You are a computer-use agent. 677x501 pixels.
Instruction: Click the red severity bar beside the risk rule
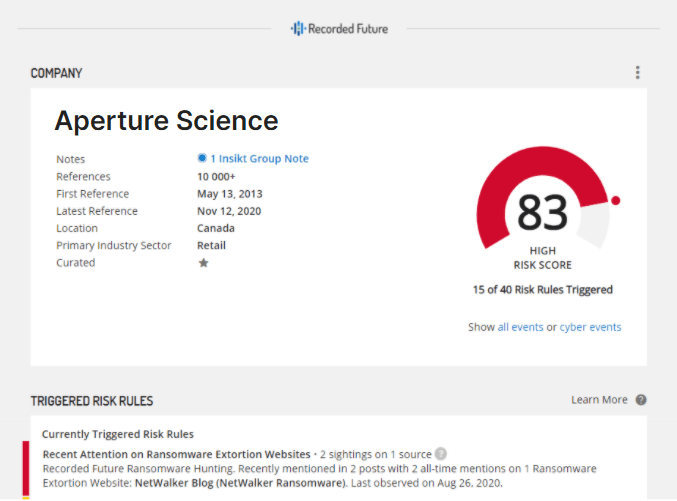click(26, 468)
